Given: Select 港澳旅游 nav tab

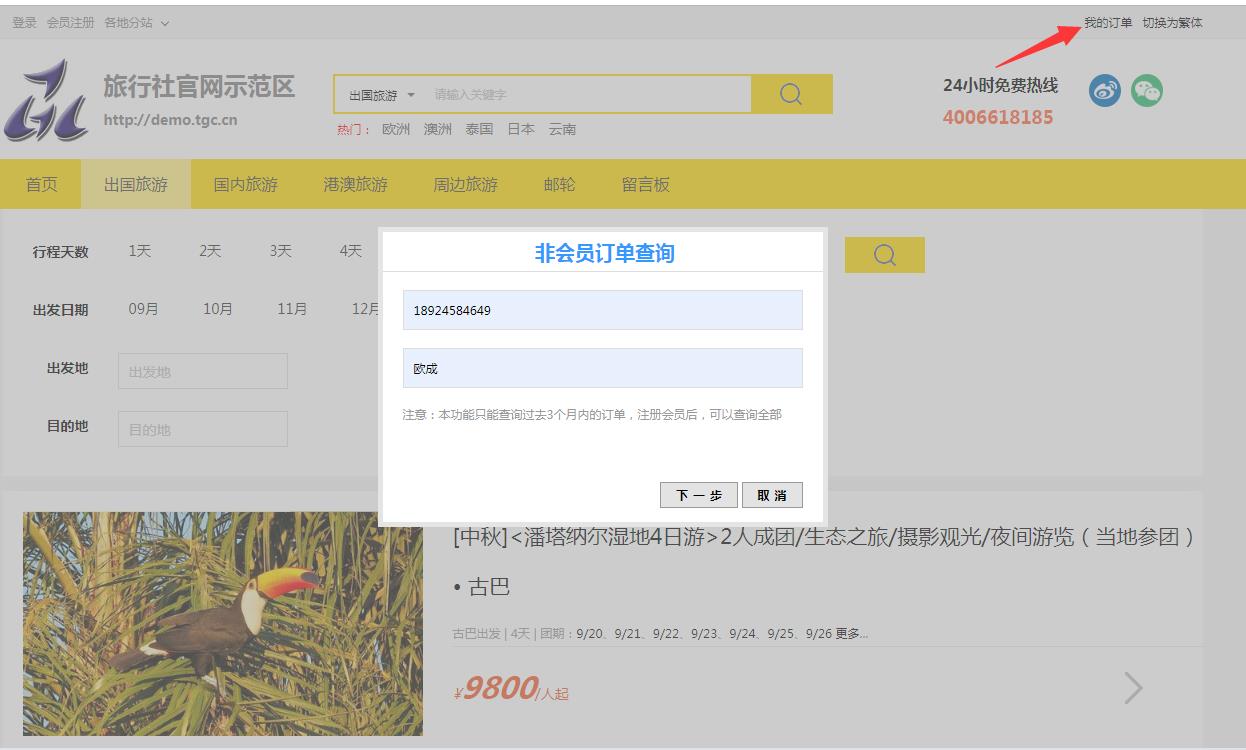Looking at the screenshot, I should click(x=355, y=184).
